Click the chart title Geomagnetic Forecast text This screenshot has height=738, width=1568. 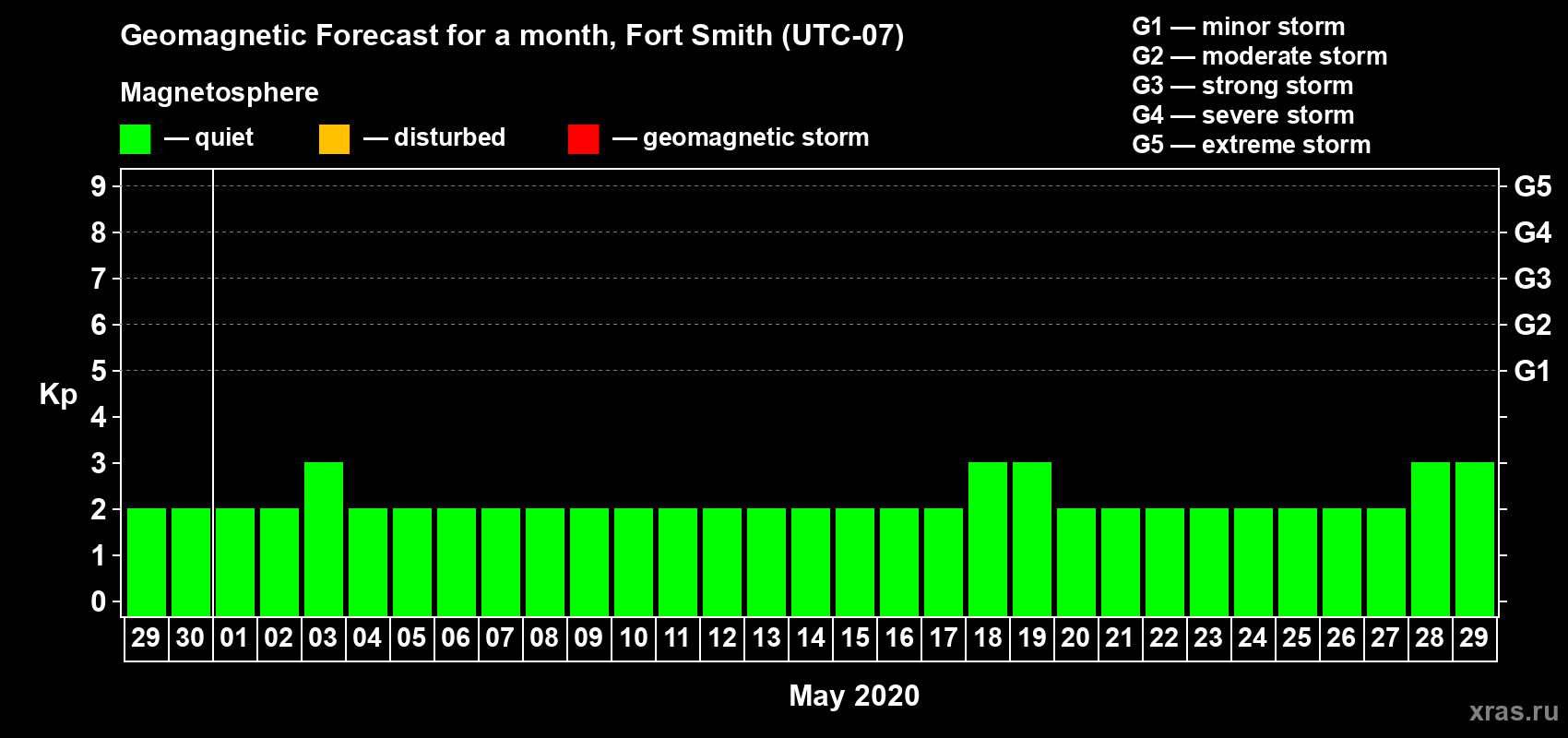point(512,35)
